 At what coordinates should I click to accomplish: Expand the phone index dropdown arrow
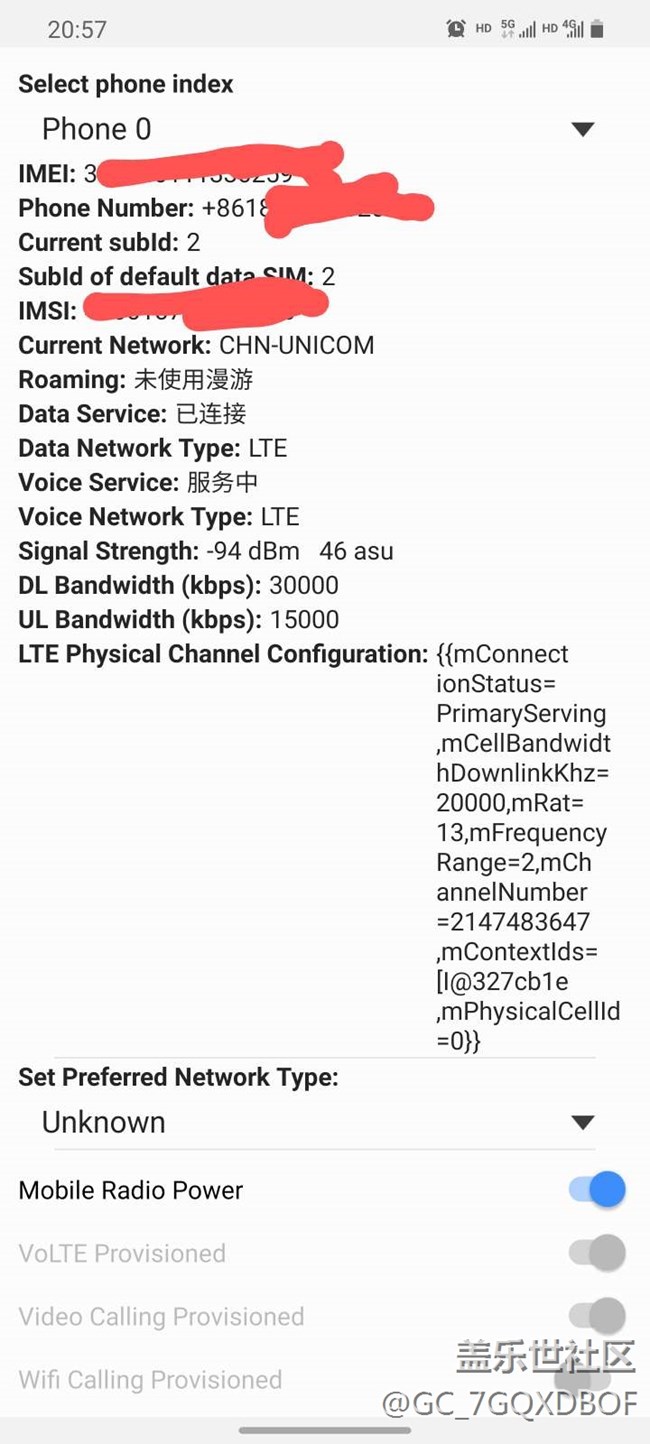(582, 129)
